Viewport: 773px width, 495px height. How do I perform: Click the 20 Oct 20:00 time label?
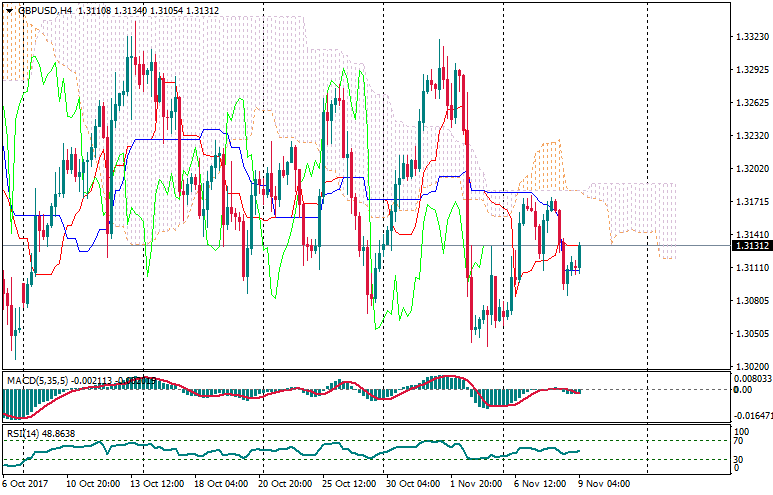(284, 484)
